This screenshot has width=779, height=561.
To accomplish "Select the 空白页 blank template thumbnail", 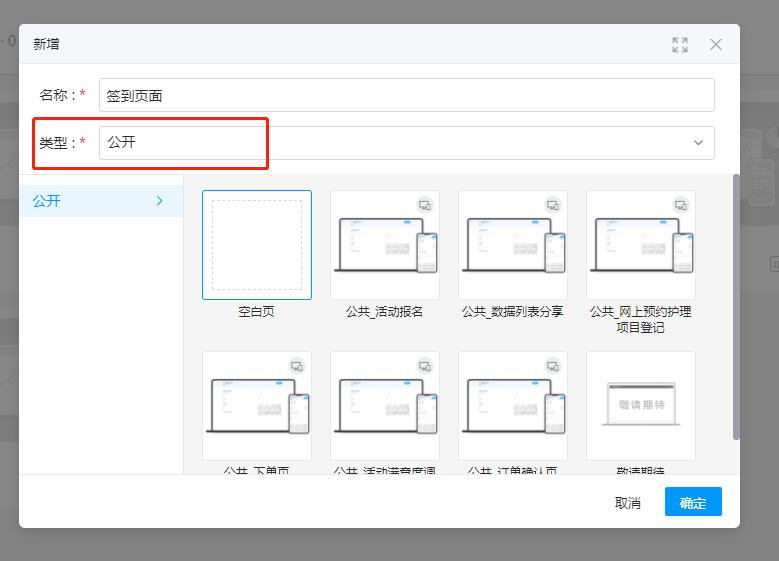I will (257, 245).
